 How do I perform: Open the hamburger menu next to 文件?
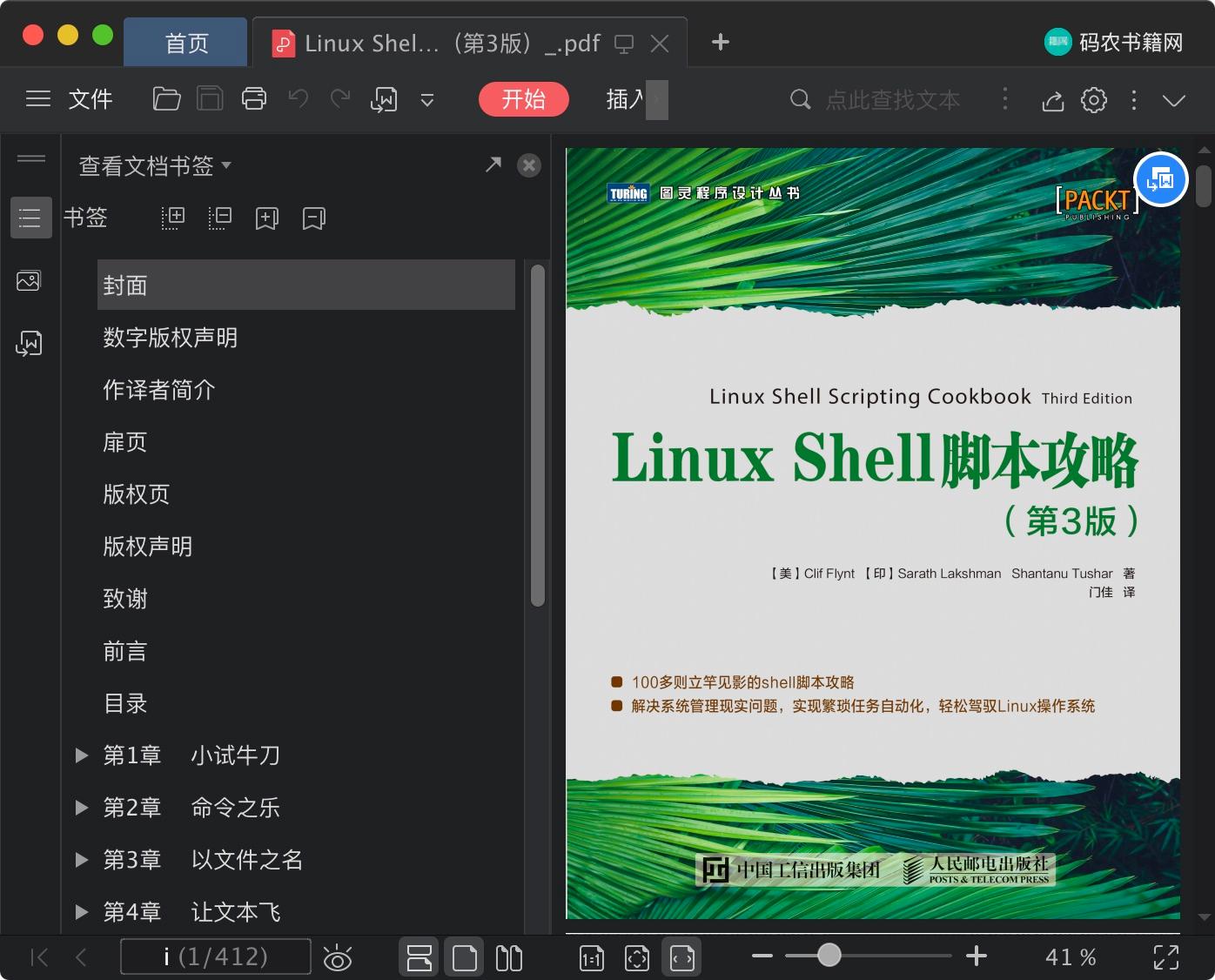tap(37, 99)
